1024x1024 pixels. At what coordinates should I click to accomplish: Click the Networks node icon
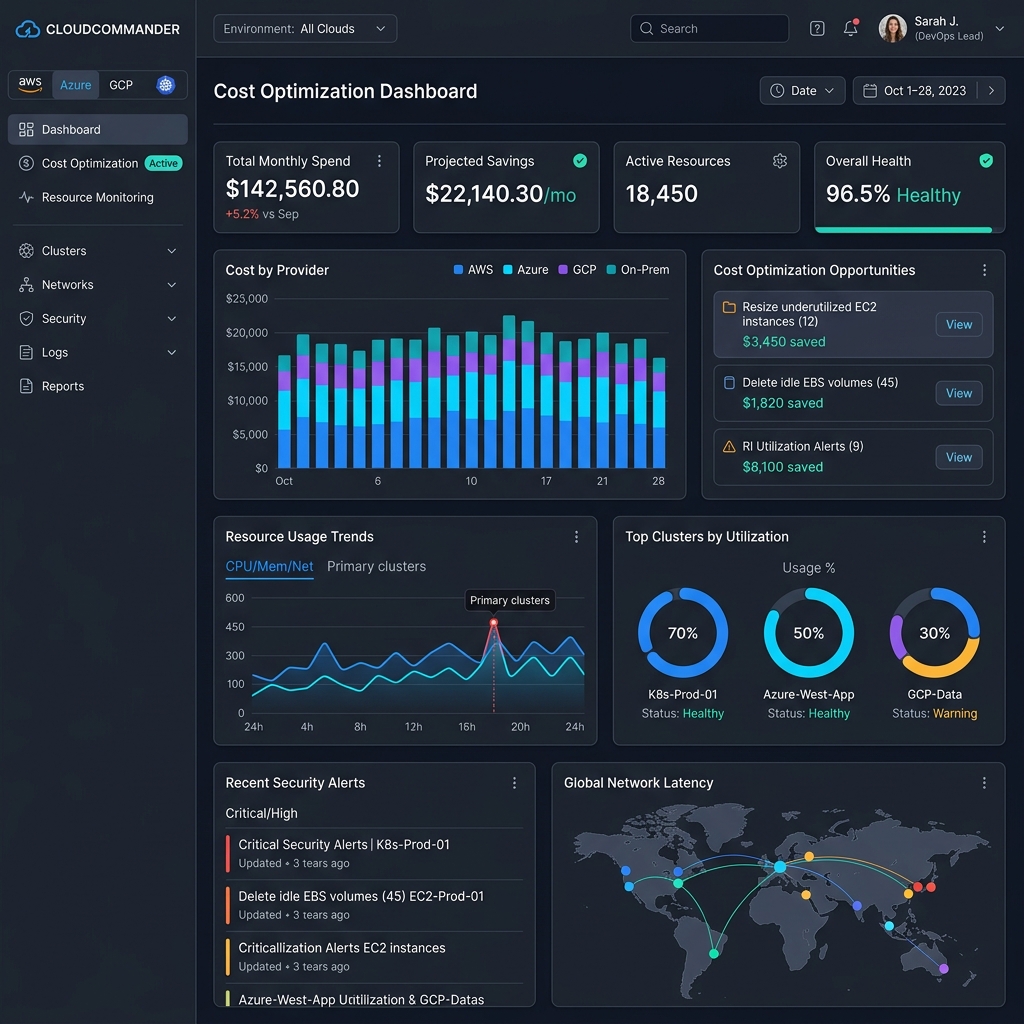[x=26, y=285]
